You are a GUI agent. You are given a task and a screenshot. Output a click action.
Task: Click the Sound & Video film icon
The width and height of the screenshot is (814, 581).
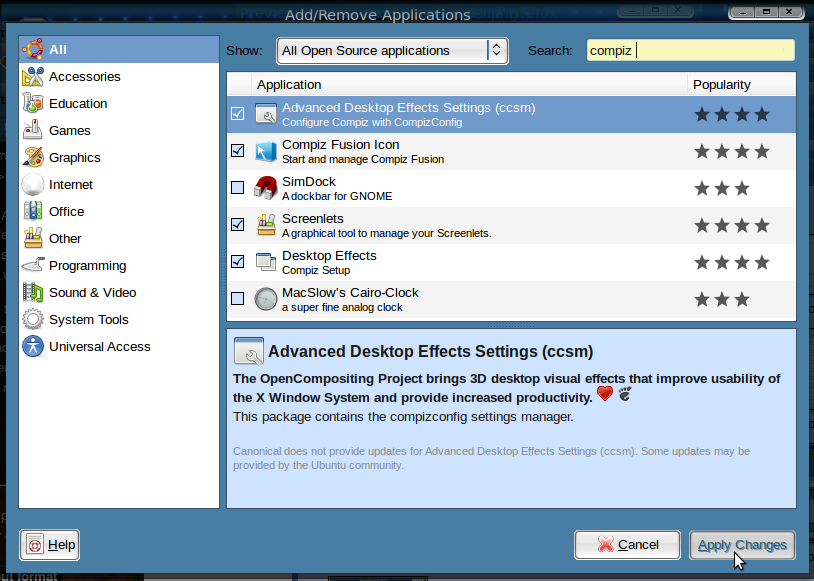[33, 292]
